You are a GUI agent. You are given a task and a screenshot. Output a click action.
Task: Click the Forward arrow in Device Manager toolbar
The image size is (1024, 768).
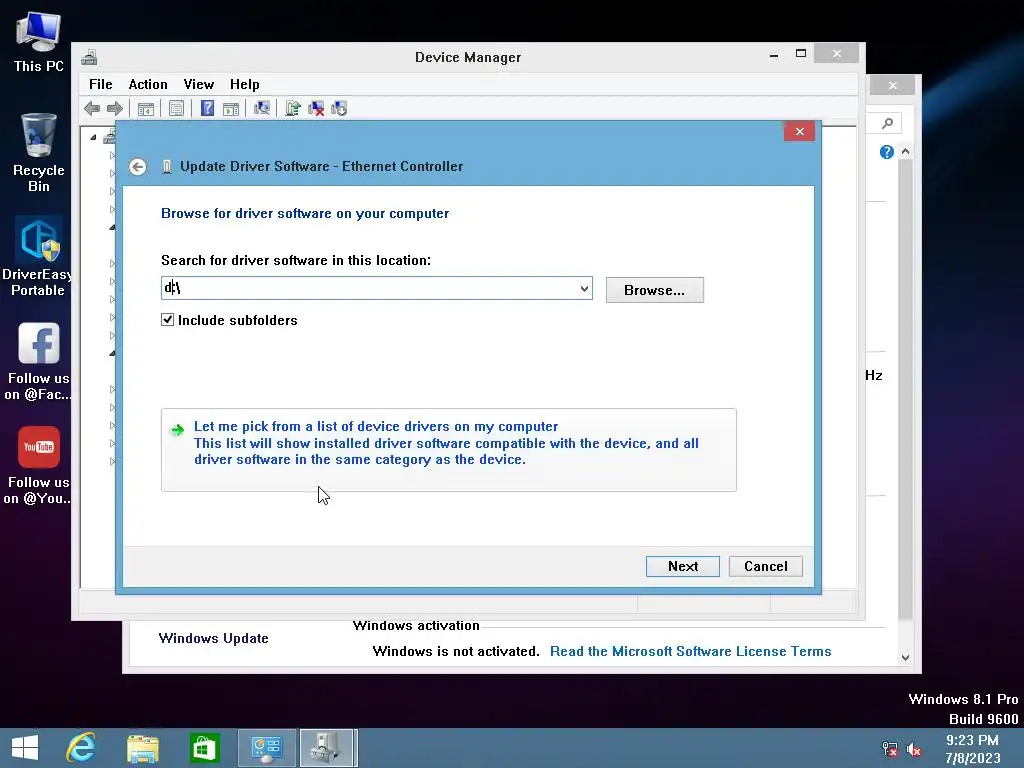click(x=115, y=108)
